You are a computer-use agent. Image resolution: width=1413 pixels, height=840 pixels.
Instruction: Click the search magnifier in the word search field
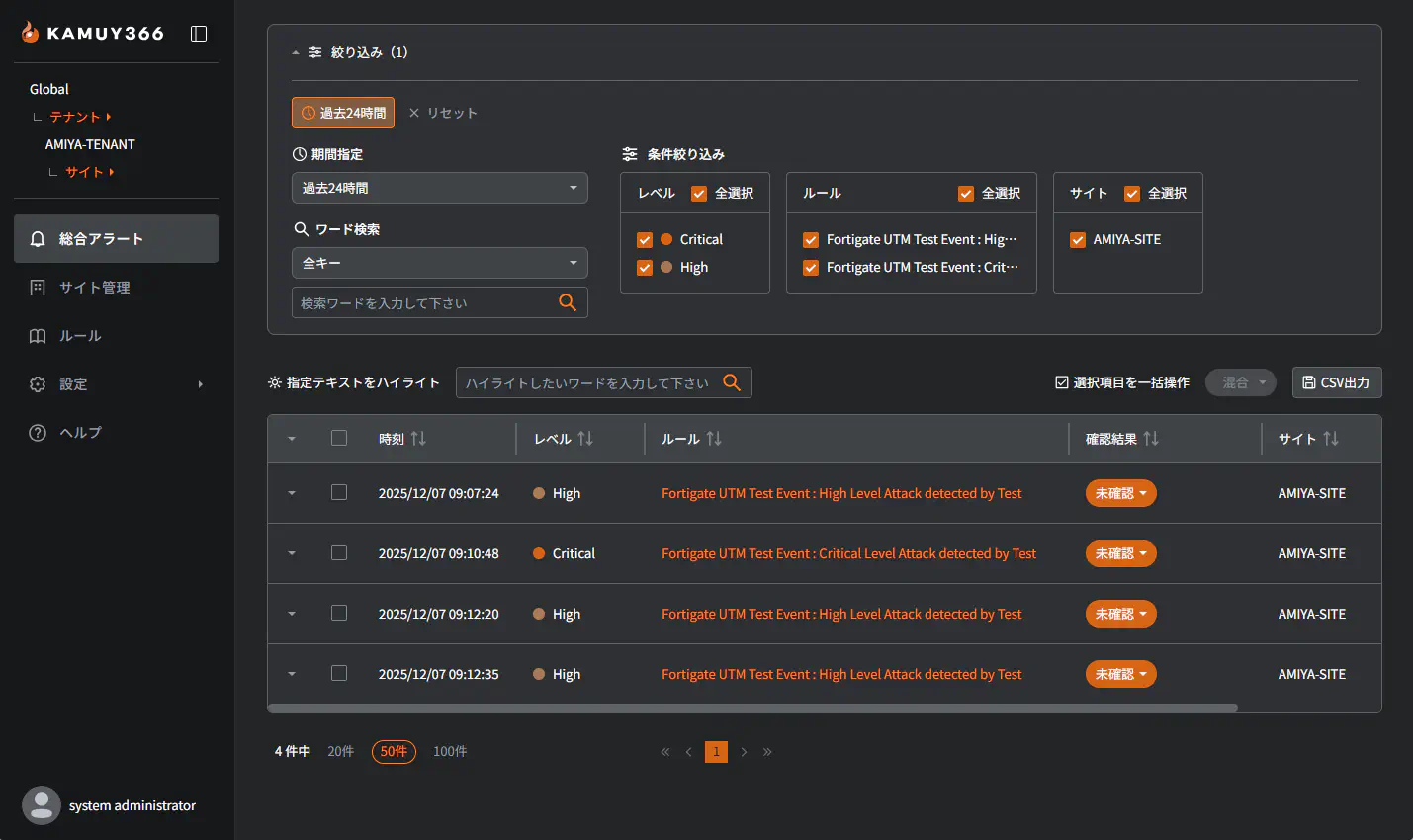(568, 302)
